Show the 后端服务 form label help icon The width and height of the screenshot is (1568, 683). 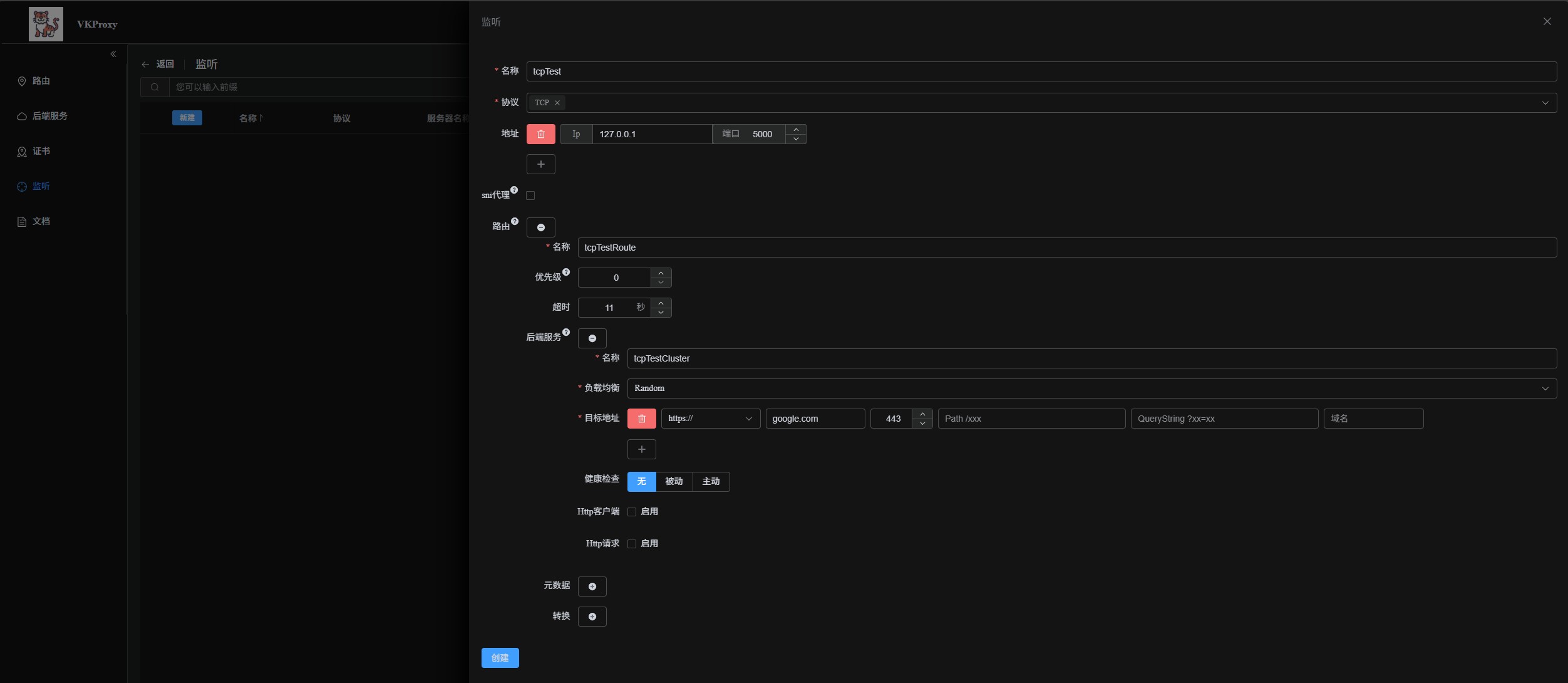click(566, 332)
